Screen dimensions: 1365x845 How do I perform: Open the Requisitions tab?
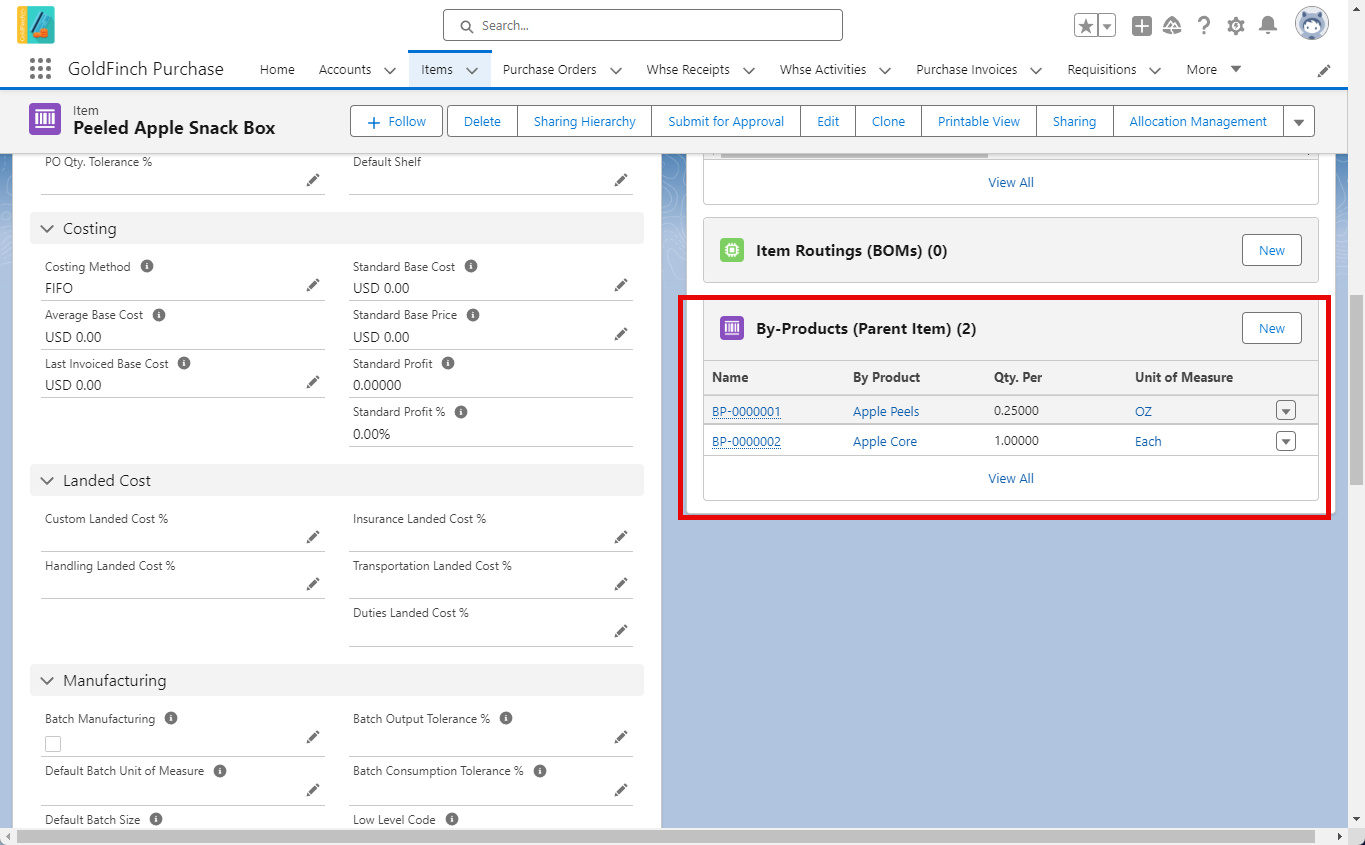pyautogui.click(x=1102, y=70)
